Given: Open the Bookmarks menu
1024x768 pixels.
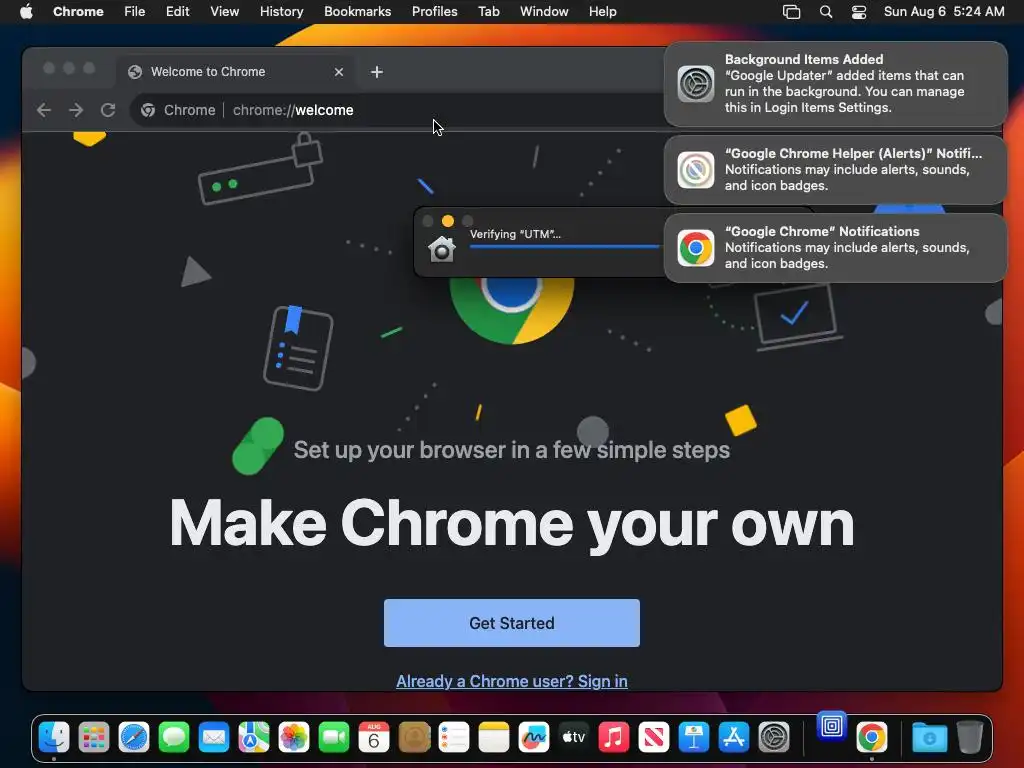Looking at the screenshot, I should (358, 11).
